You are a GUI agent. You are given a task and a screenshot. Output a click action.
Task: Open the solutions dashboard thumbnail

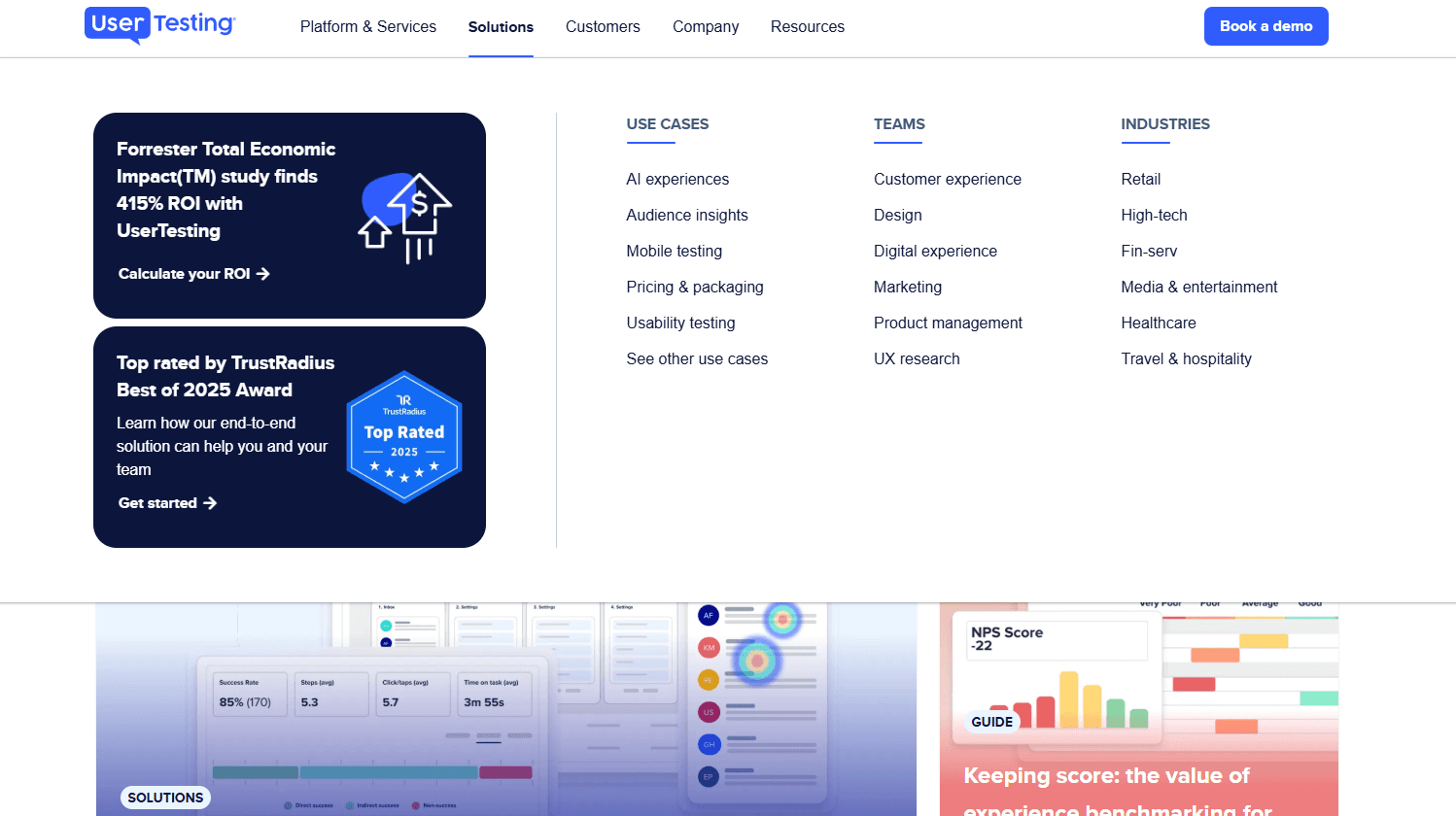pos(505,710)
